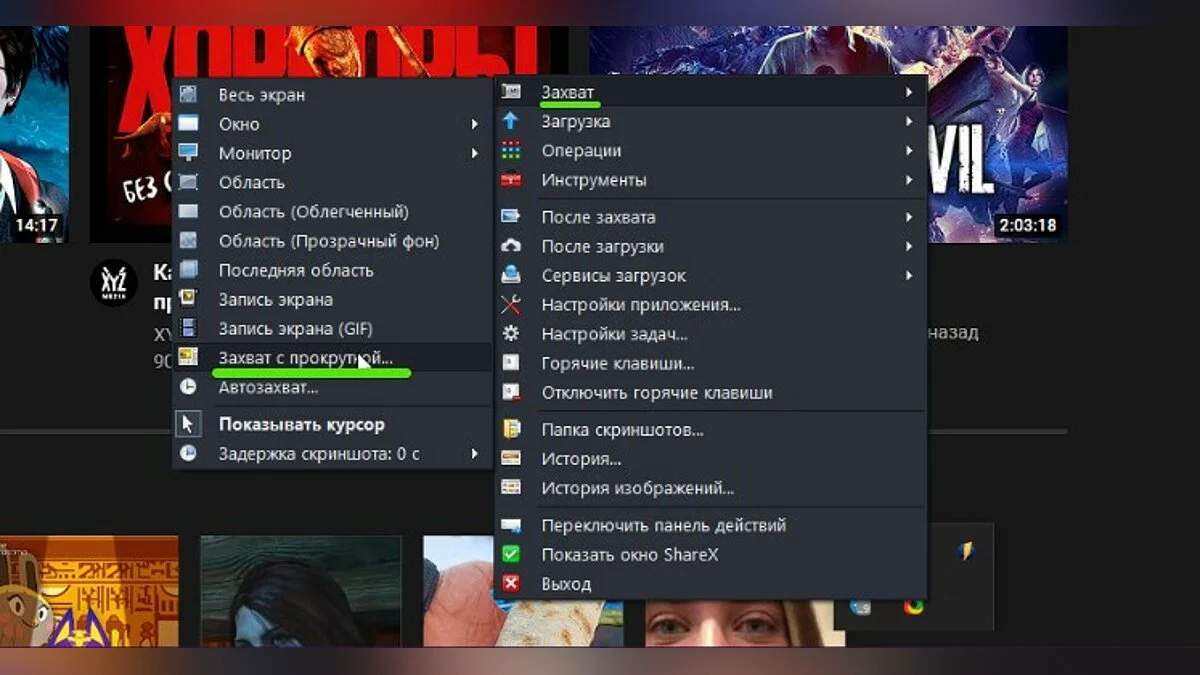Click the green Показать окно ShareX checkmark icon
Screen dimensions: 1200x675
click(x=511, y=554)
